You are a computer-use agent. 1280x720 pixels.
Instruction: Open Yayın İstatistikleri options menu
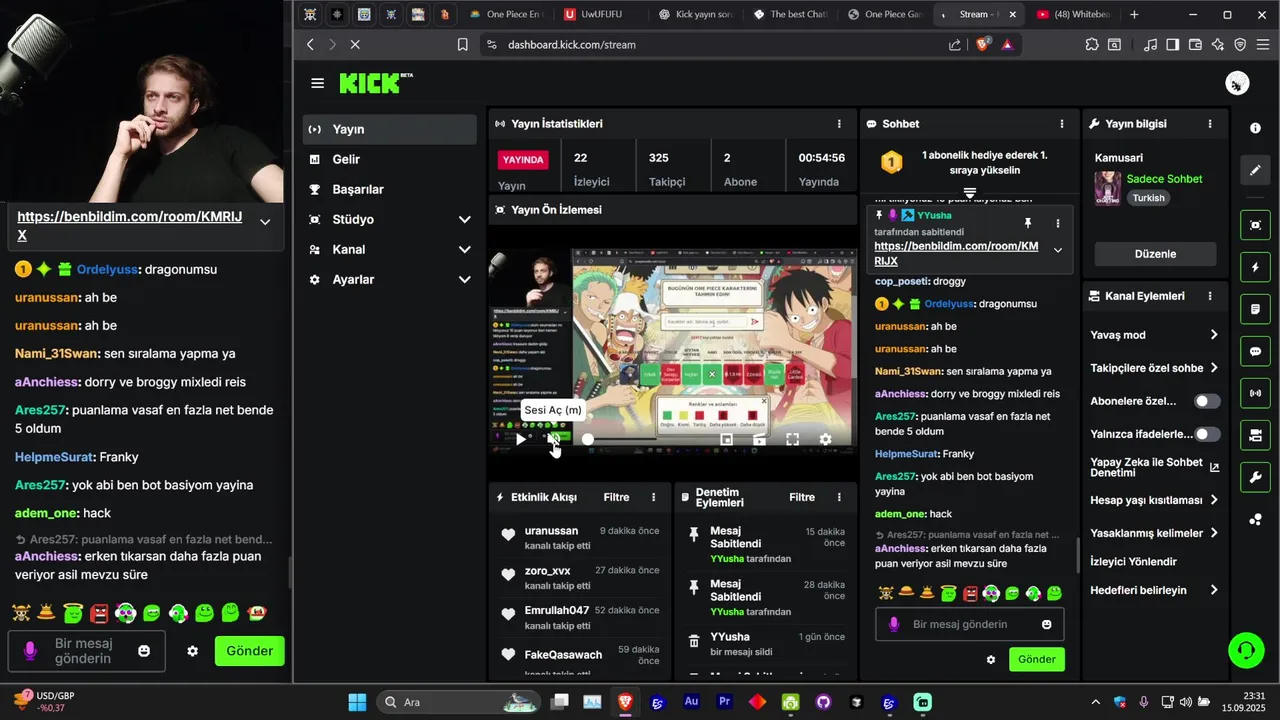(839, 124)
